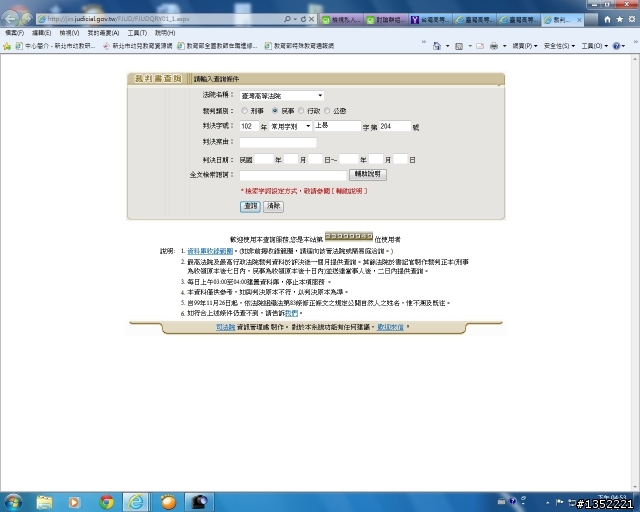Image resolution: width=640 pixels, height=512 pixels.
Task: Select the 公懲 radio button
Action: 327,111
